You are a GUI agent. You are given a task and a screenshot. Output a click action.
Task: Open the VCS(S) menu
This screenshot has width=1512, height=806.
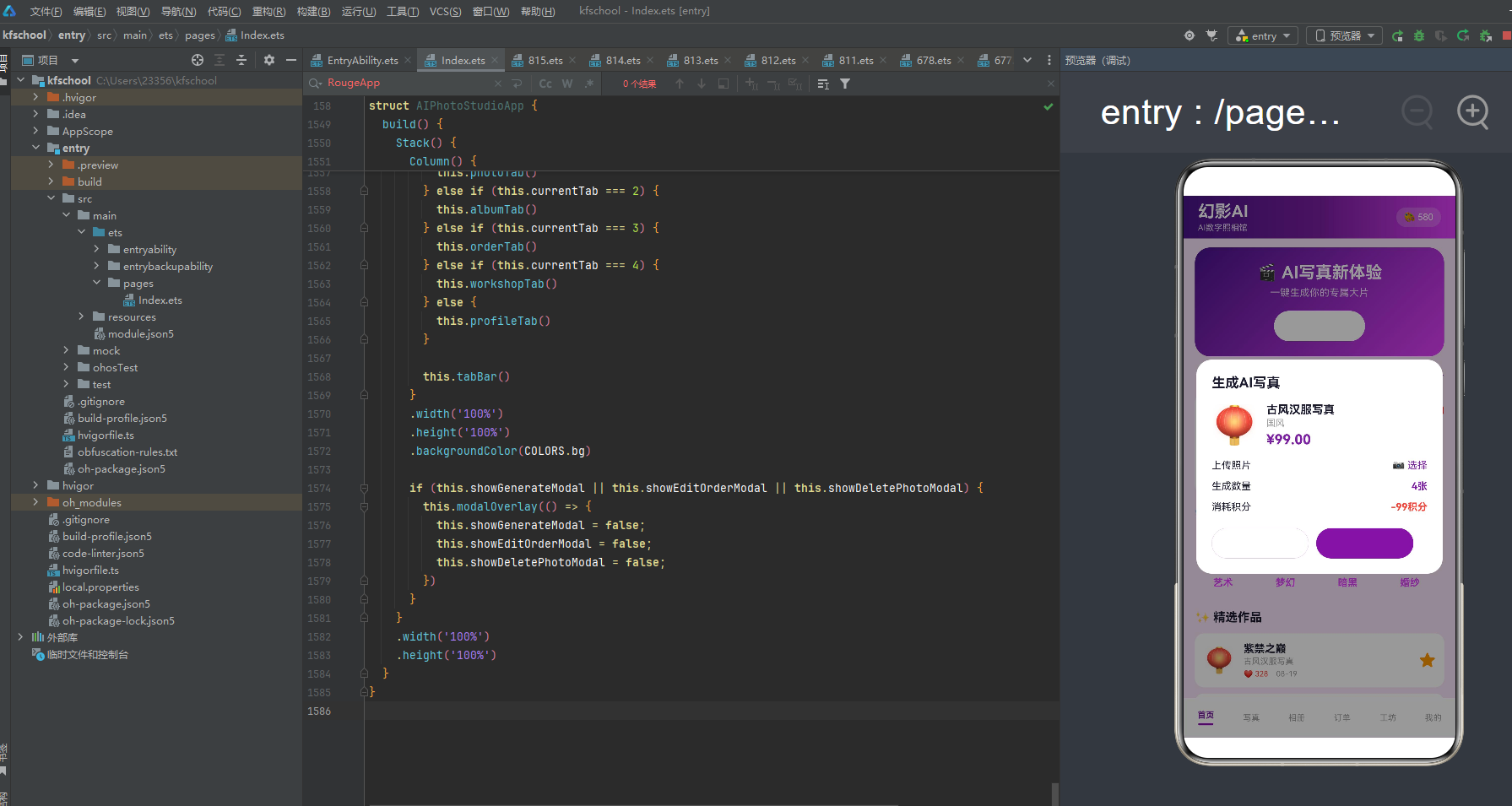click(445, 11)
